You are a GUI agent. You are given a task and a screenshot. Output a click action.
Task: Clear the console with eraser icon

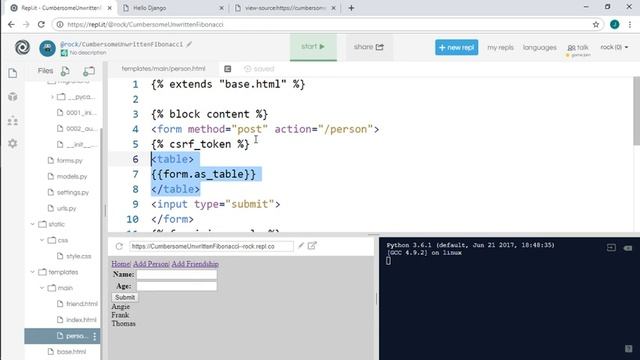coord(628,247)
